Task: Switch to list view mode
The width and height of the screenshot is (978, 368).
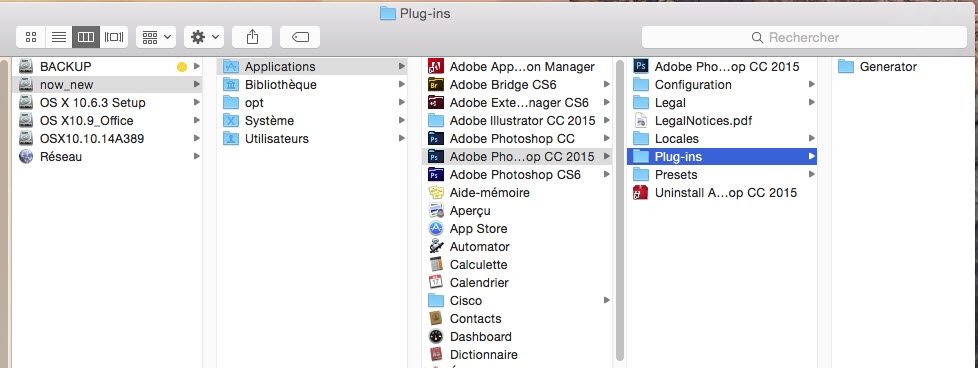Action: click(59, 37)
